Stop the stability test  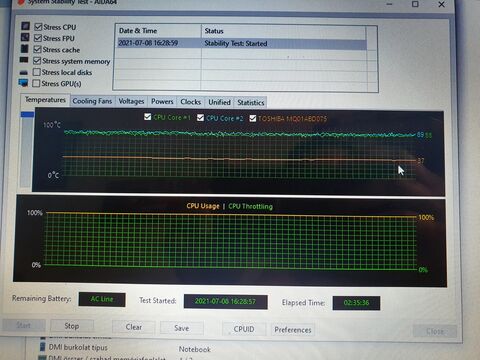[72, 326]
